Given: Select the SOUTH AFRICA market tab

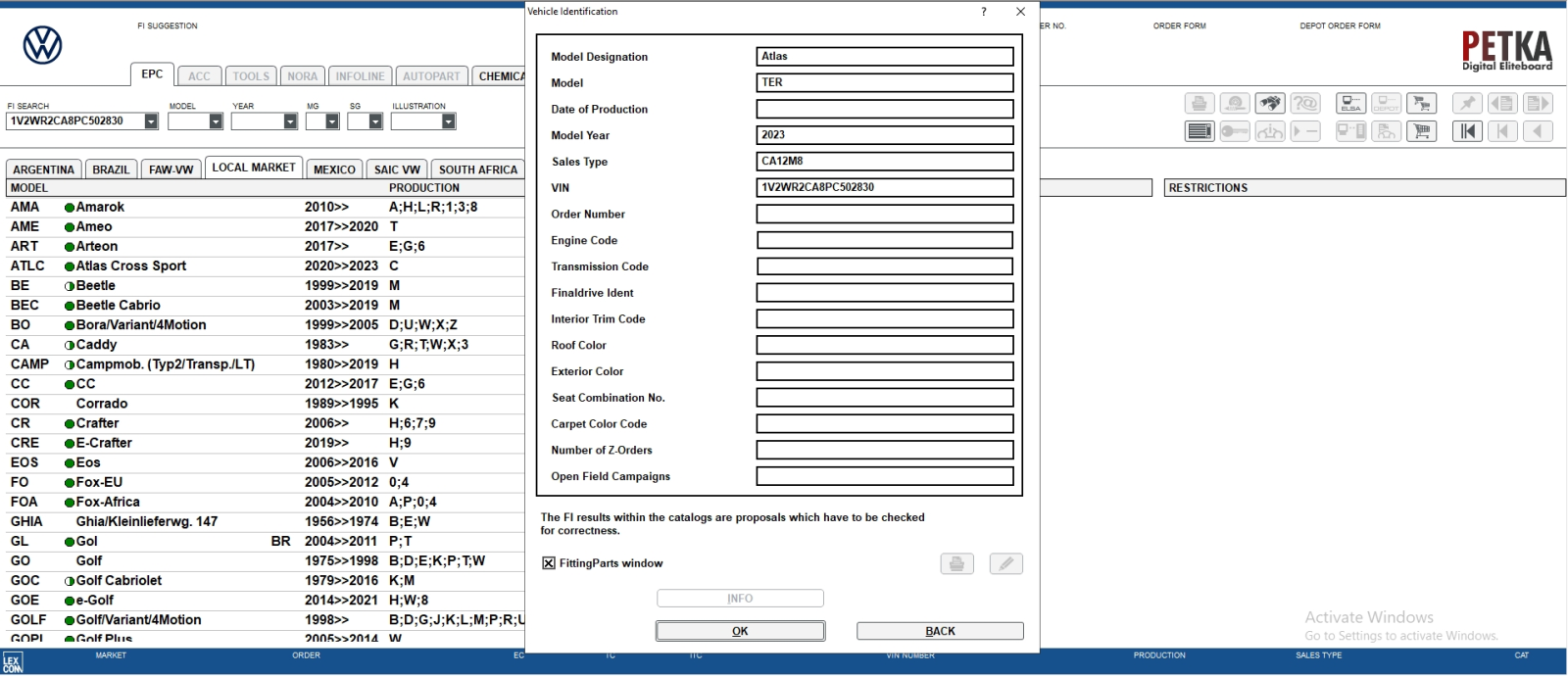Looking at the screenshot, I should [478, 169].
